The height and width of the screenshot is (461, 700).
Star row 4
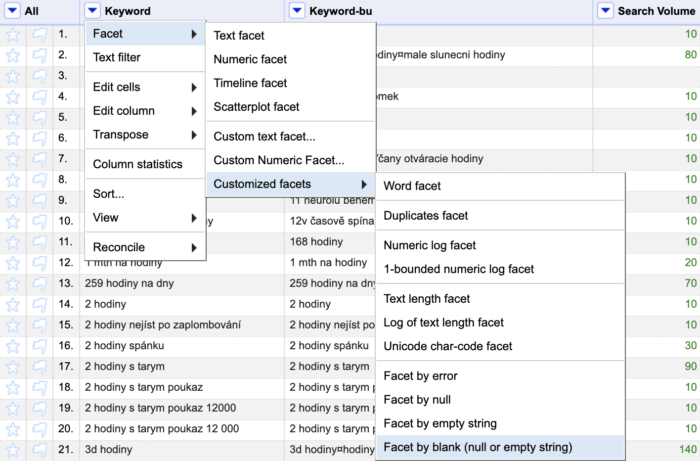click(x=13, y=97)
